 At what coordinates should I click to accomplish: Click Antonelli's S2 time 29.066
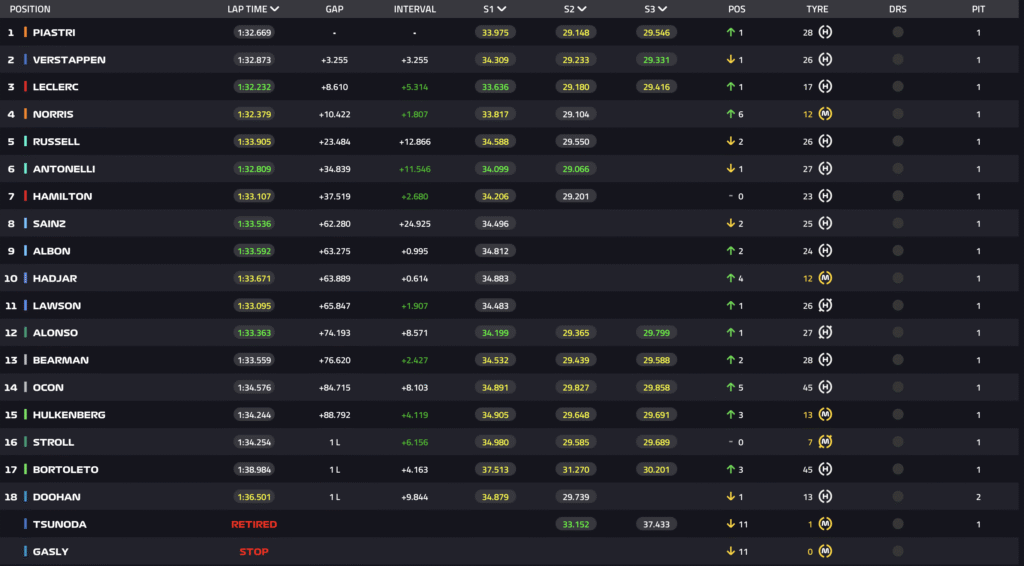point(575,168)
